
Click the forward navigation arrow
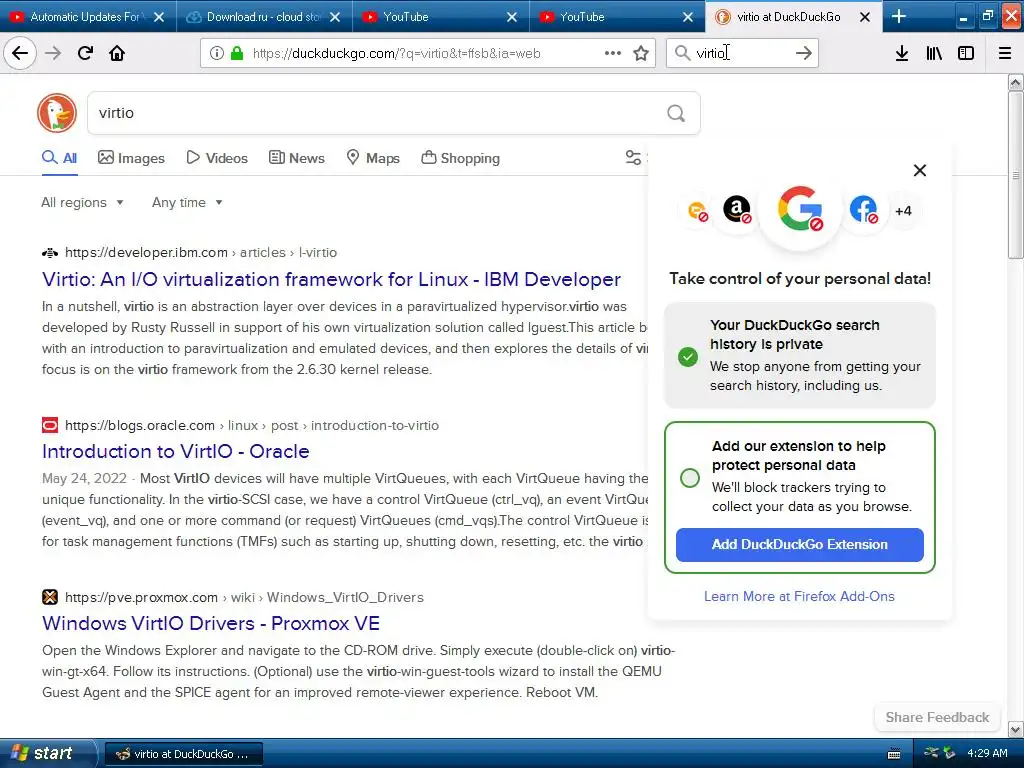[x=53, y=53]
